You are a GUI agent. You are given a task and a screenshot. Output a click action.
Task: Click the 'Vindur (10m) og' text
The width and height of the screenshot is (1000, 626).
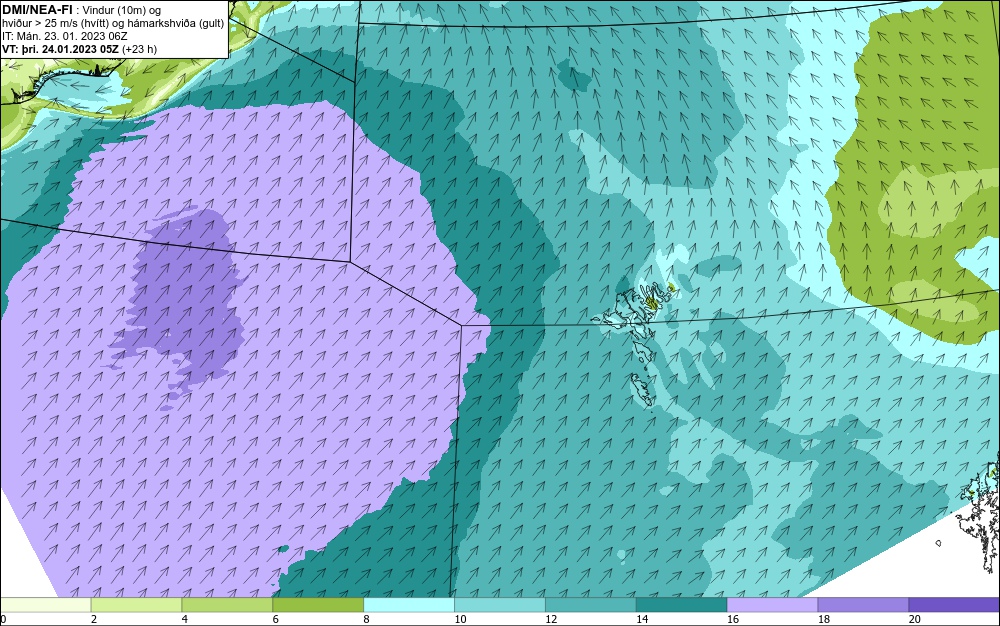pos(122,10)
